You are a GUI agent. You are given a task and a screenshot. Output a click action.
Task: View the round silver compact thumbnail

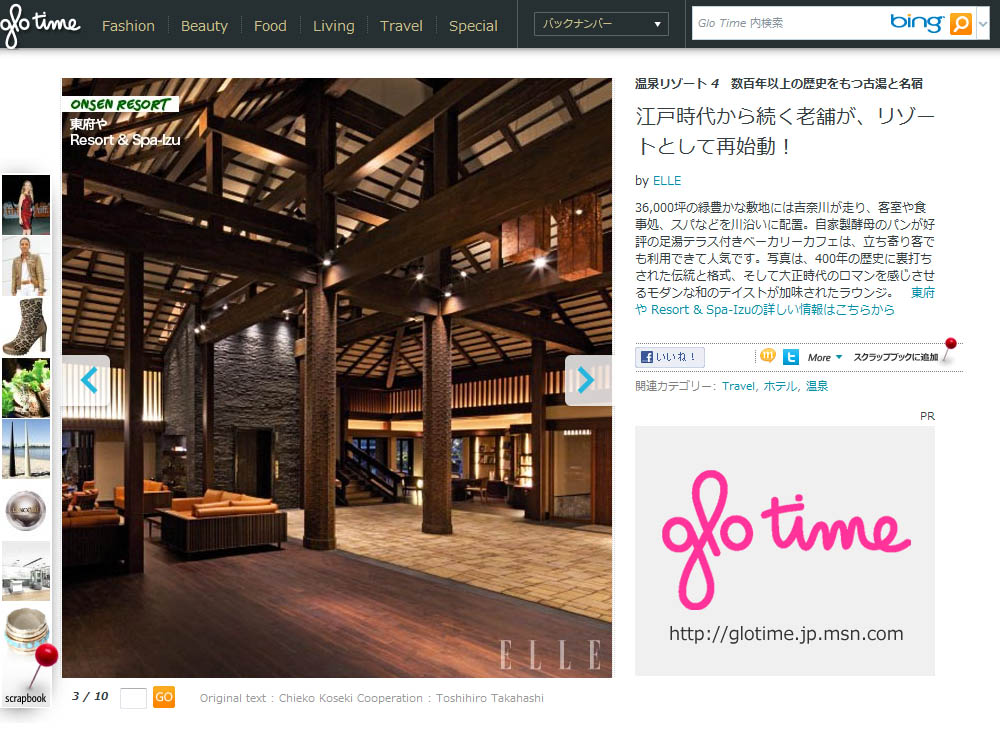pos(26,509)
